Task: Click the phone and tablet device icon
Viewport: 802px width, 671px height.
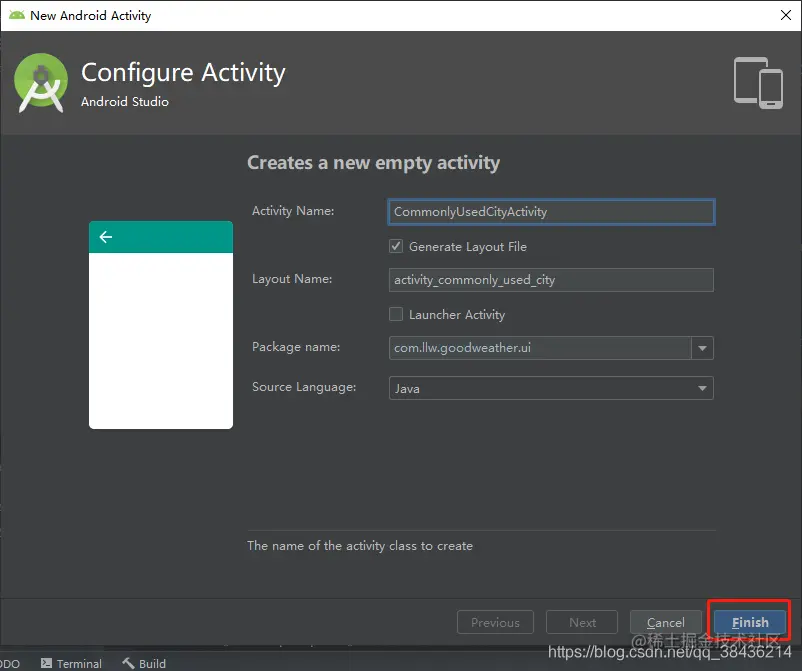Action: point(758,82)
